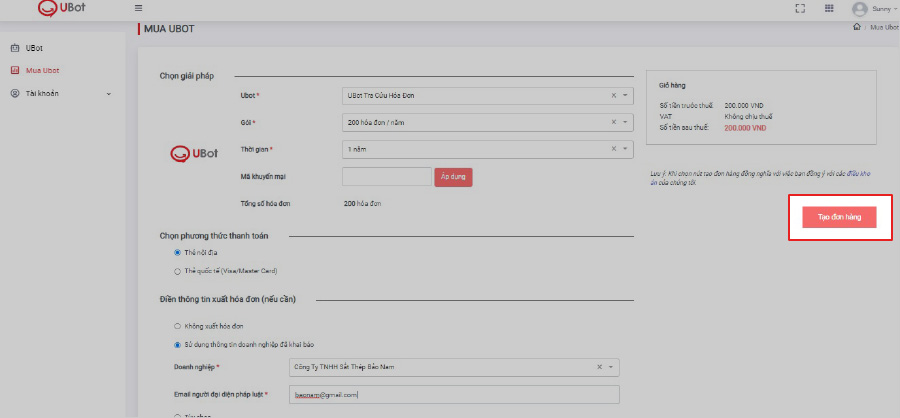Click the red 200.000 VND total

745,128
